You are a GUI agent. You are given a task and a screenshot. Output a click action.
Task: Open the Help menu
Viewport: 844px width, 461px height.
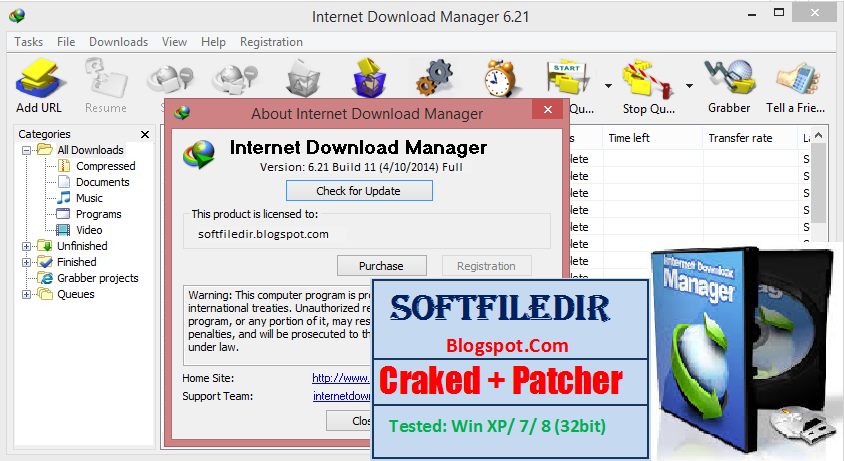(x=213, y=41)
